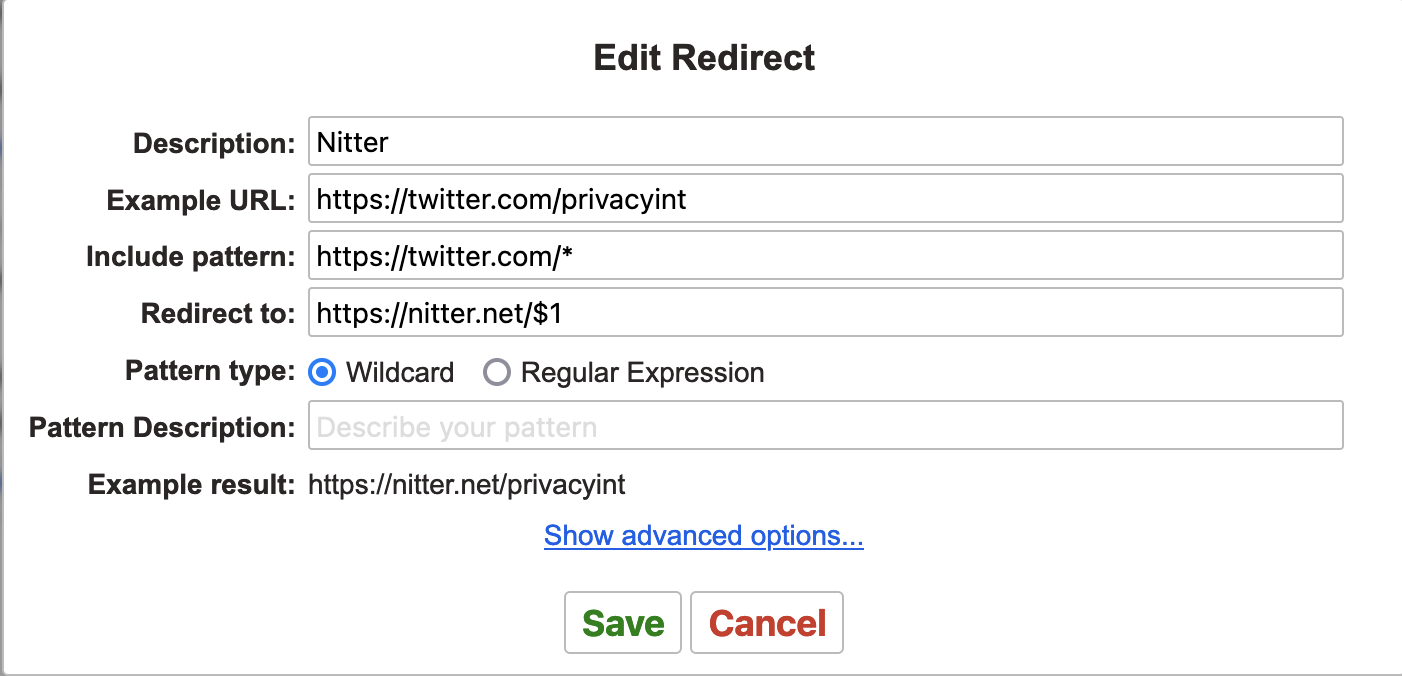This screenshot has height=676, width=1402.
Task: Focus the Include pattern input field
Action: [x=825, y=257]
